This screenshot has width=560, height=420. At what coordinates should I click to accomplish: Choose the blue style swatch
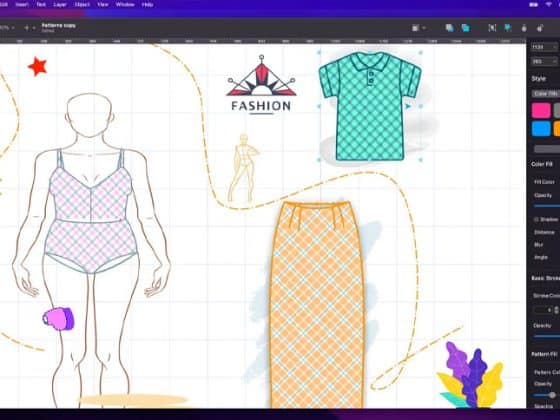(541, 129)
